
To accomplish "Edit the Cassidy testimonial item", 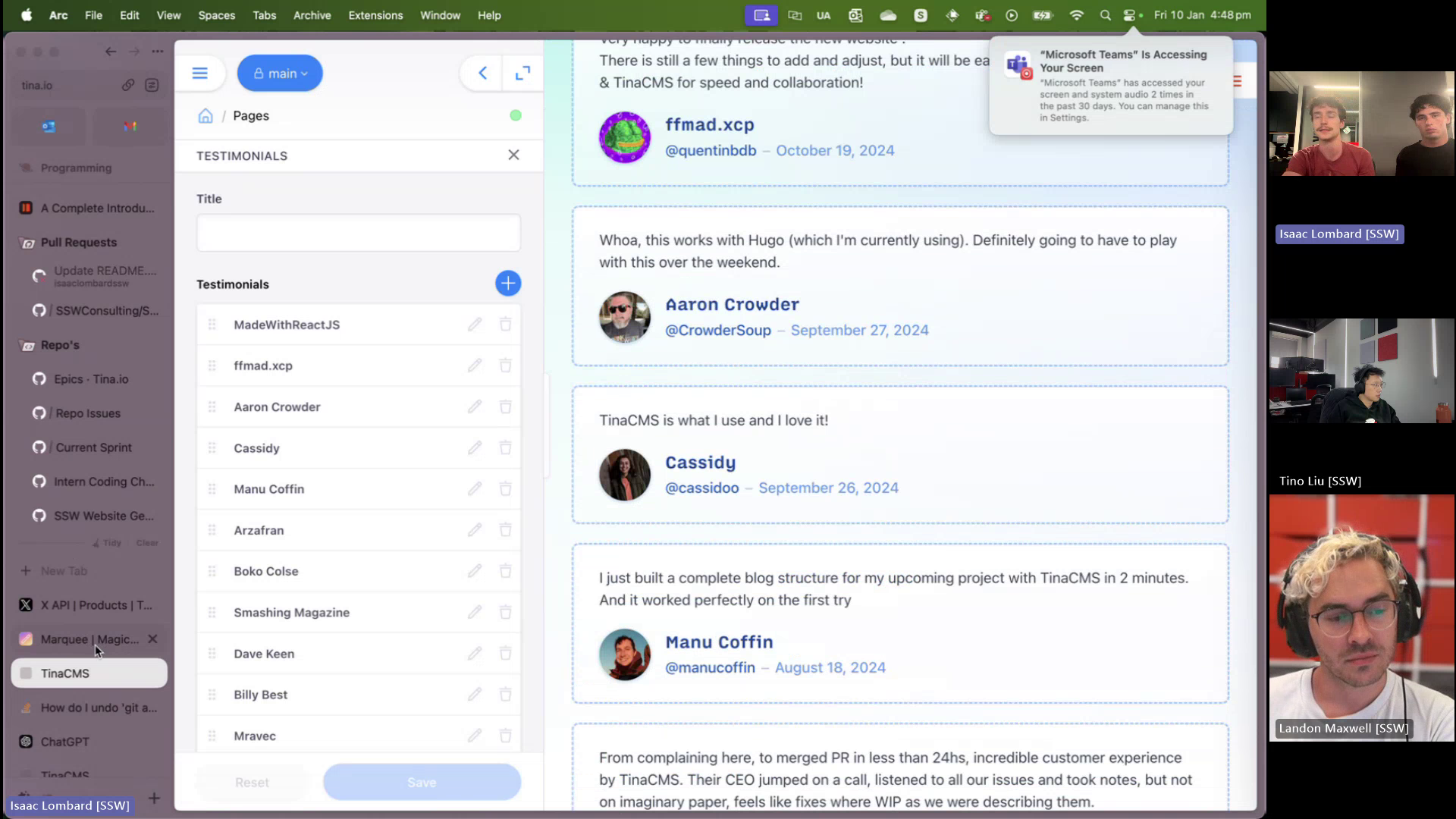I will coord(475,447).
